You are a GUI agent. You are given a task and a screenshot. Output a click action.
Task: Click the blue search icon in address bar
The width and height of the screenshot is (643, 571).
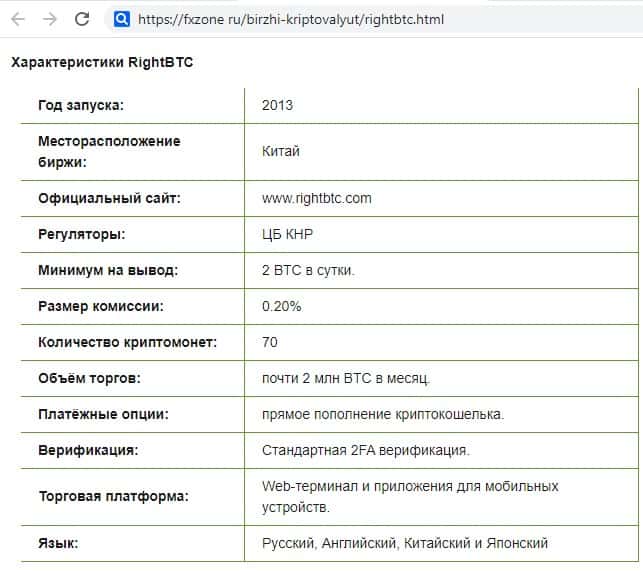coord(122,19)
